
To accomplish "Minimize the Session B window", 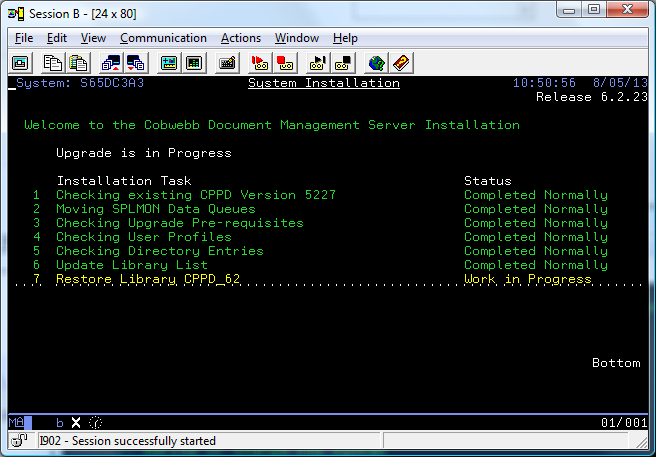I will [569, 10].
